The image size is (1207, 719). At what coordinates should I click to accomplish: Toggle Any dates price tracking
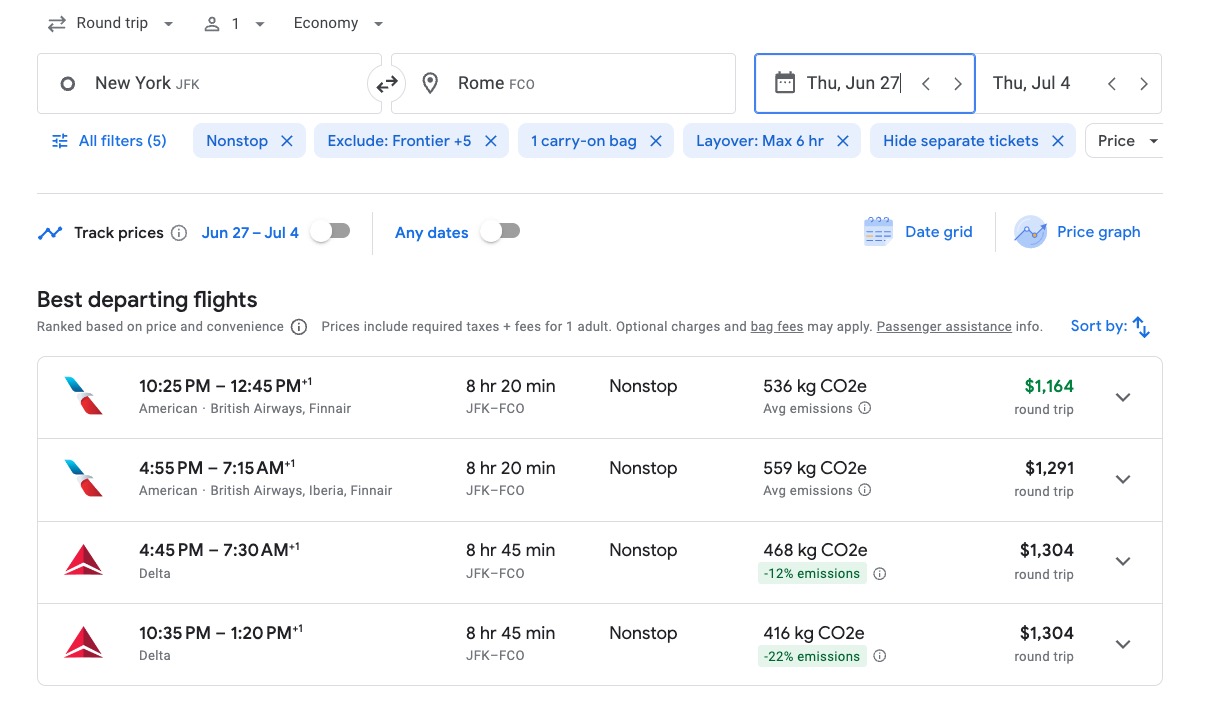coord(500,232)
